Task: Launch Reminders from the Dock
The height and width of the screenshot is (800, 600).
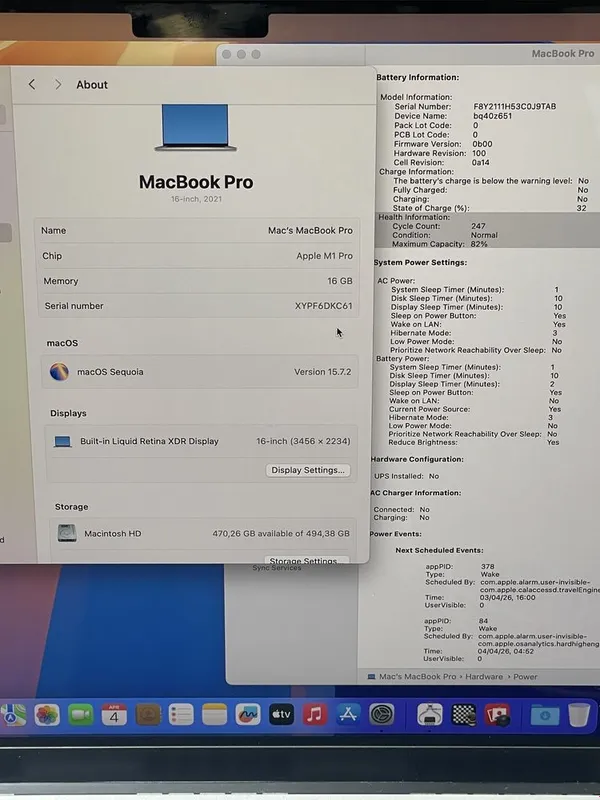Action: pos(181,715)
